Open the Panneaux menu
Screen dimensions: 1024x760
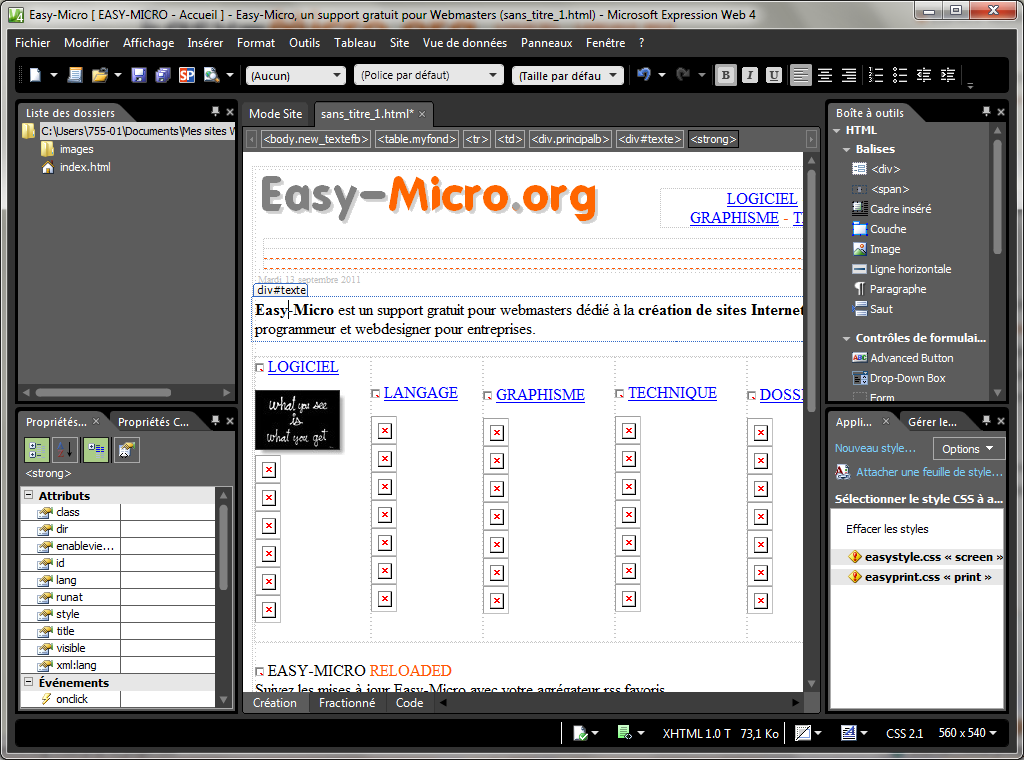[547, 42]
